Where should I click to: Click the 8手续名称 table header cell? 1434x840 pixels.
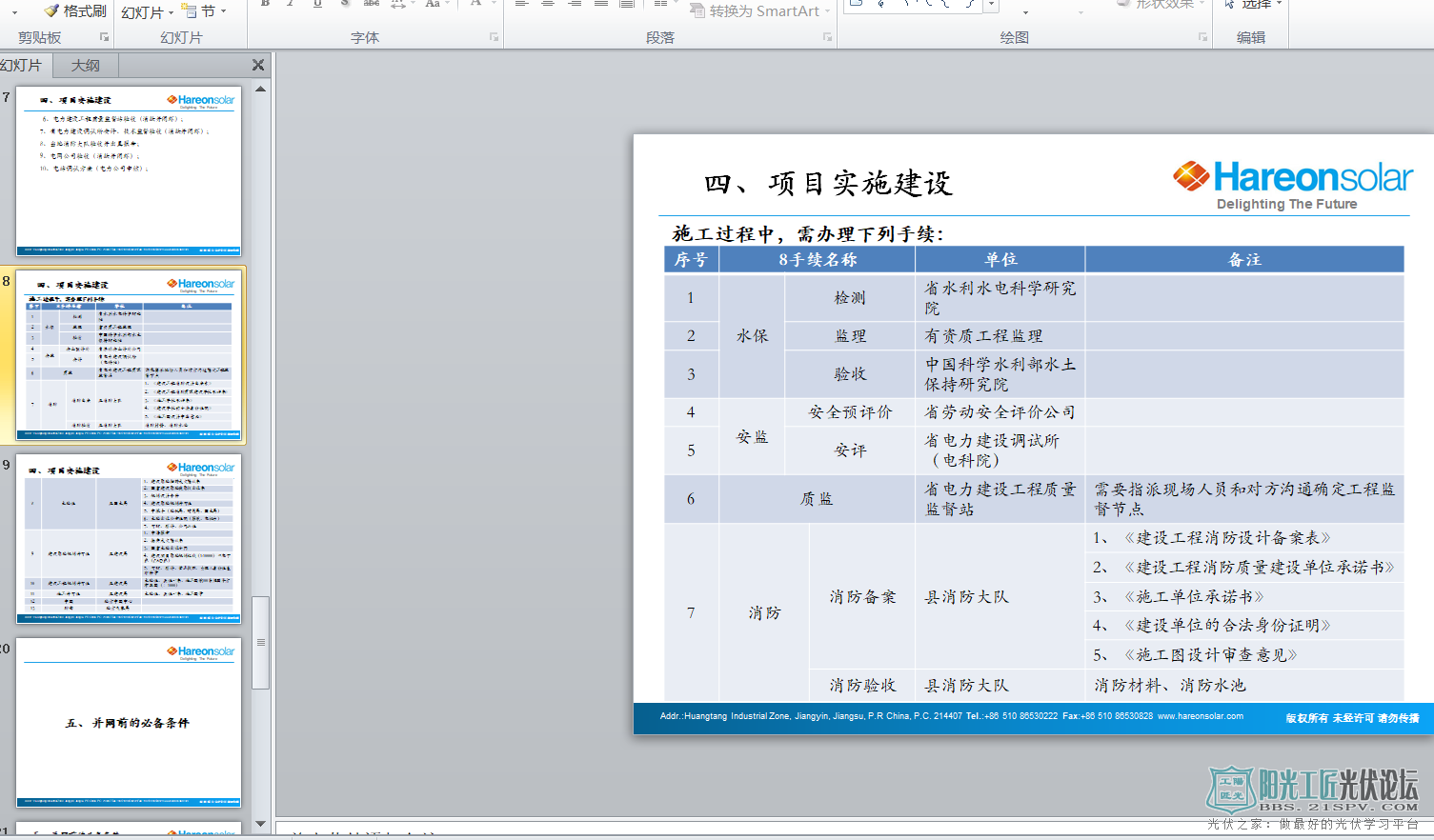point(817,259)
